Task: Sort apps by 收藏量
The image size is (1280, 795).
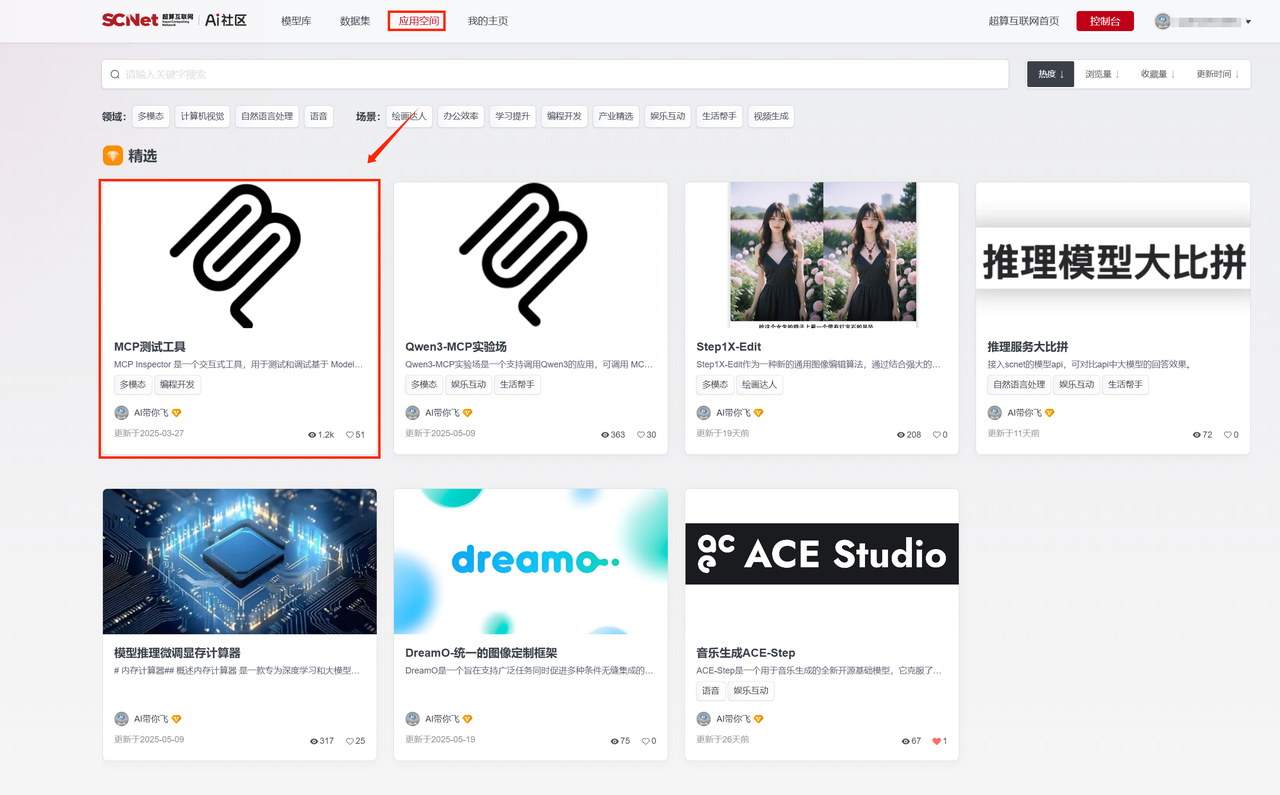Action: click(x=1158, y=74)
